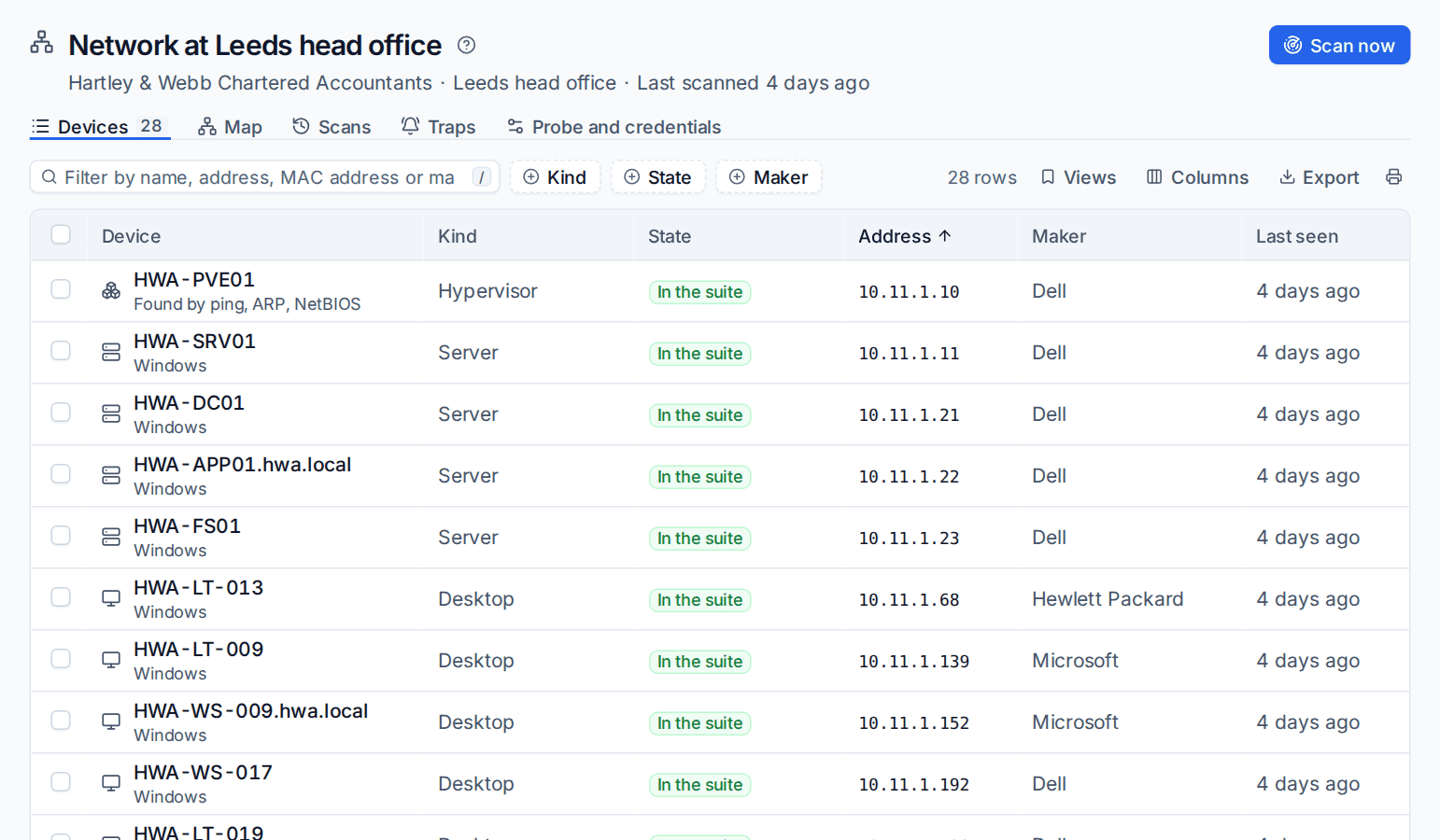This screenshot has width=1440, height=840.
Task: Open the State filter dropdown
Action: click(x=657, y=177)
